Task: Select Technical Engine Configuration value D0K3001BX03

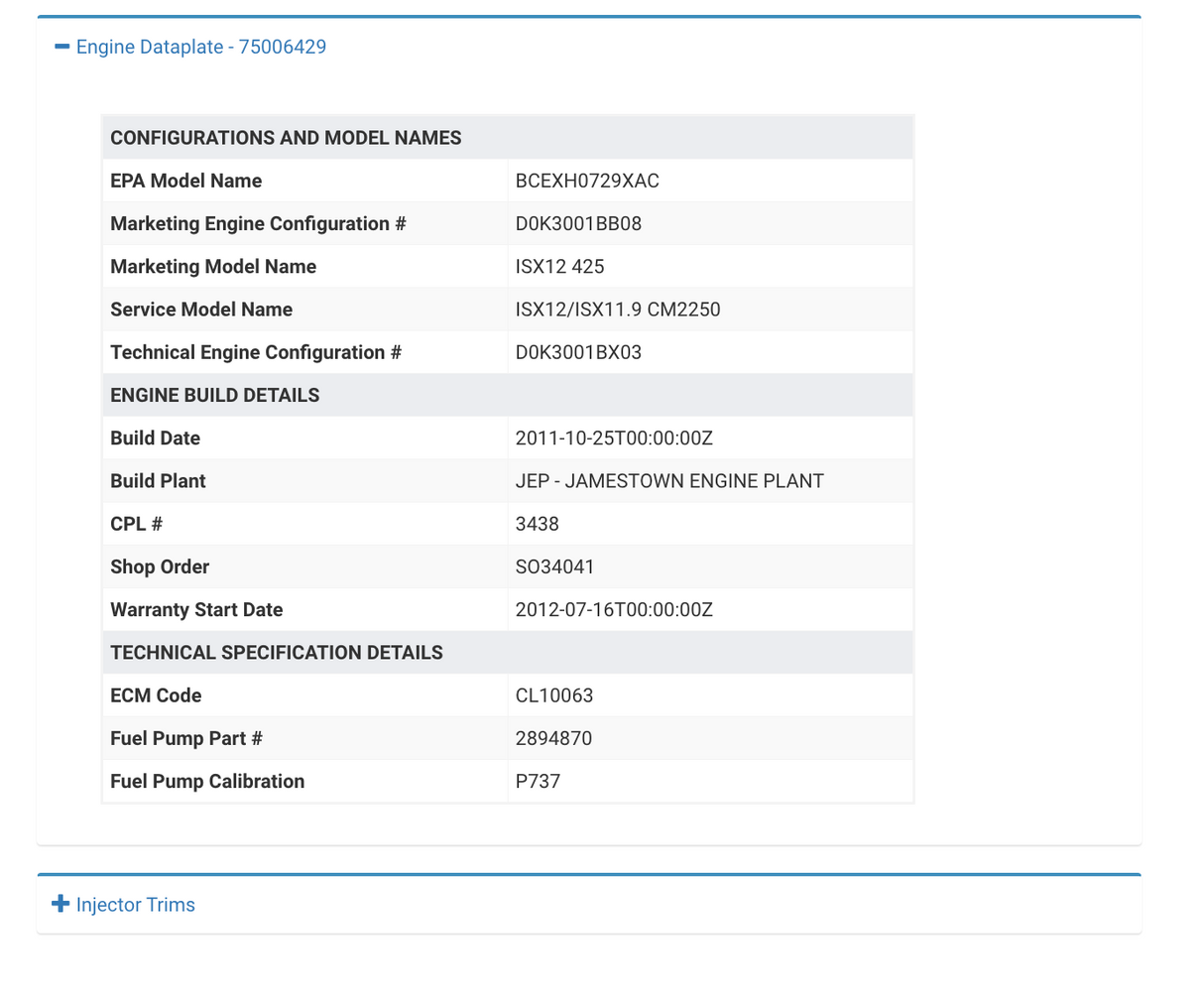Action: 577,352
